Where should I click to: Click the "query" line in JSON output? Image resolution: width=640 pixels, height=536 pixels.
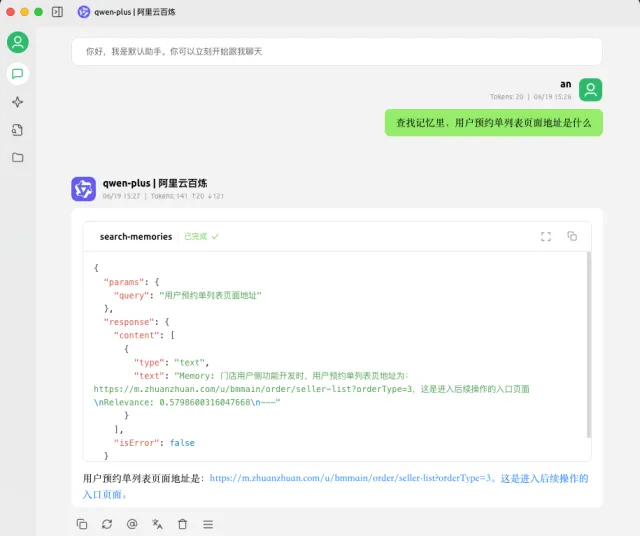[x=187, y=295]
